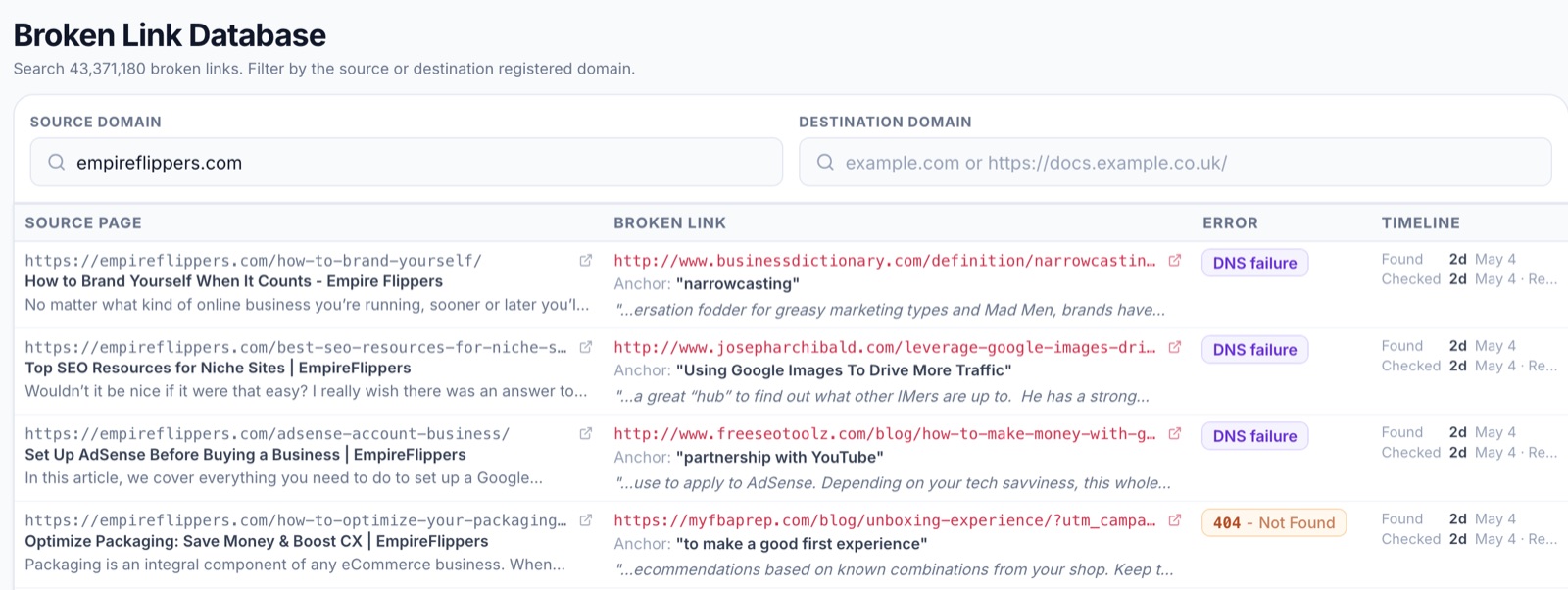The height and width of the screenshot is (590, 1568).
Task: Click description "Wouldn't it be nice if it were that easy"
Action: point(306,391)
